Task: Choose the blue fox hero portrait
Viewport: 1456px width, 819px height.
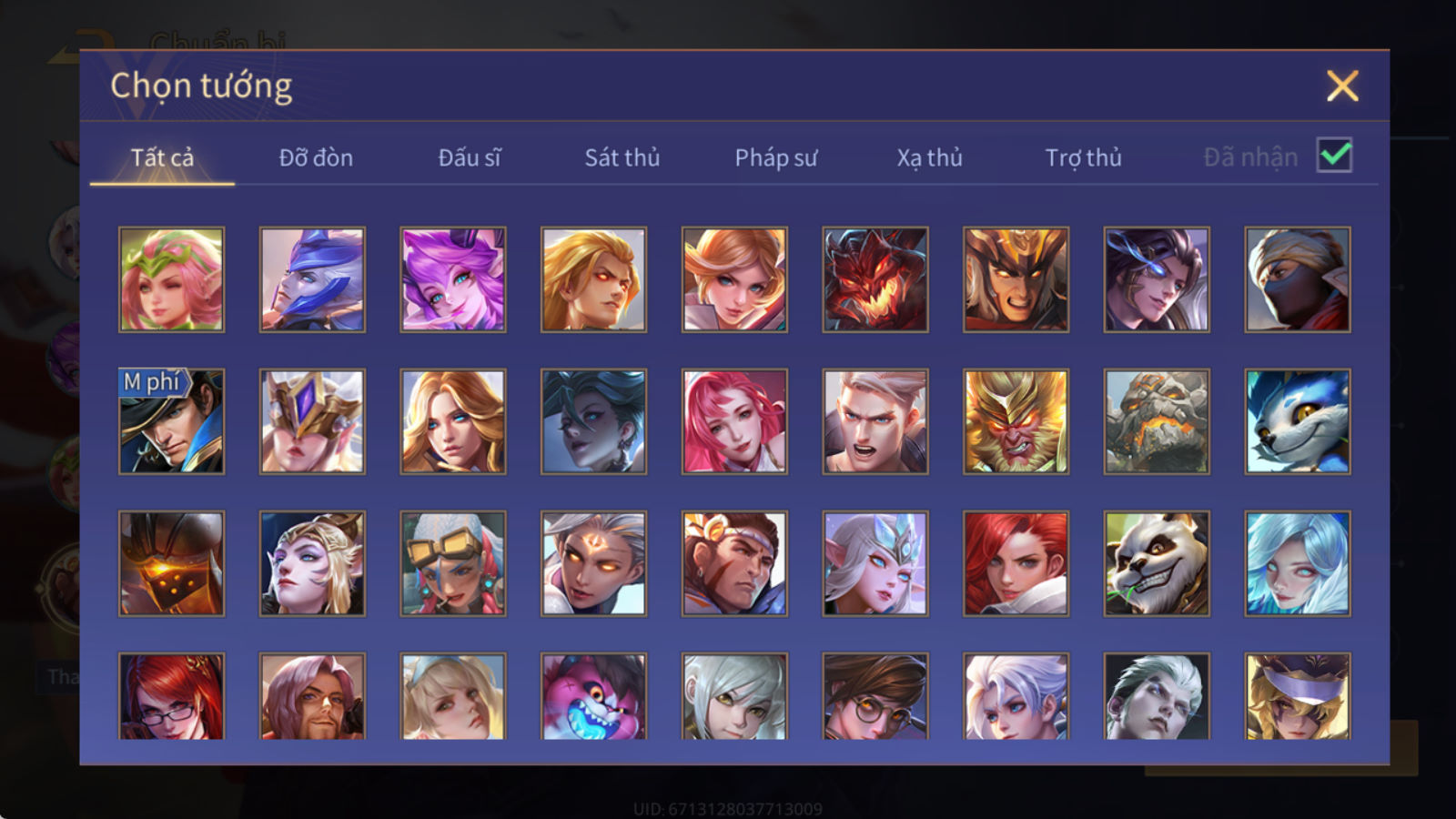Action: [x=1298, y=421]
